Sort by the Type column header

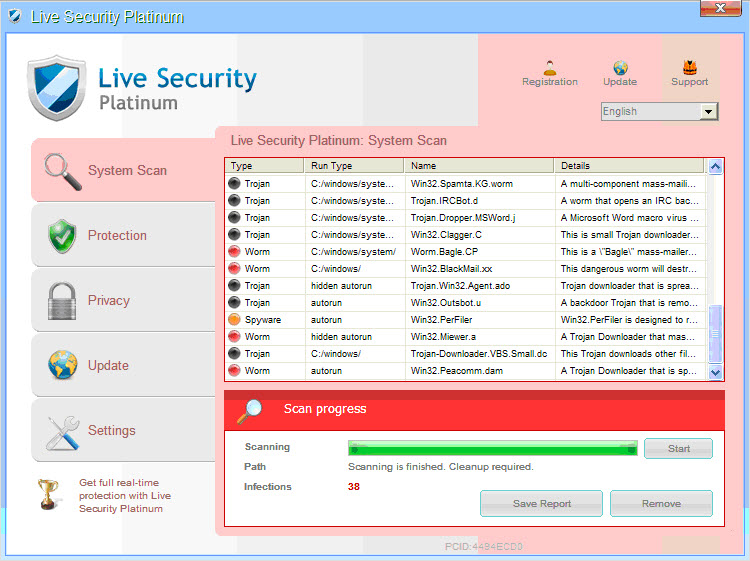coord(265,165)
